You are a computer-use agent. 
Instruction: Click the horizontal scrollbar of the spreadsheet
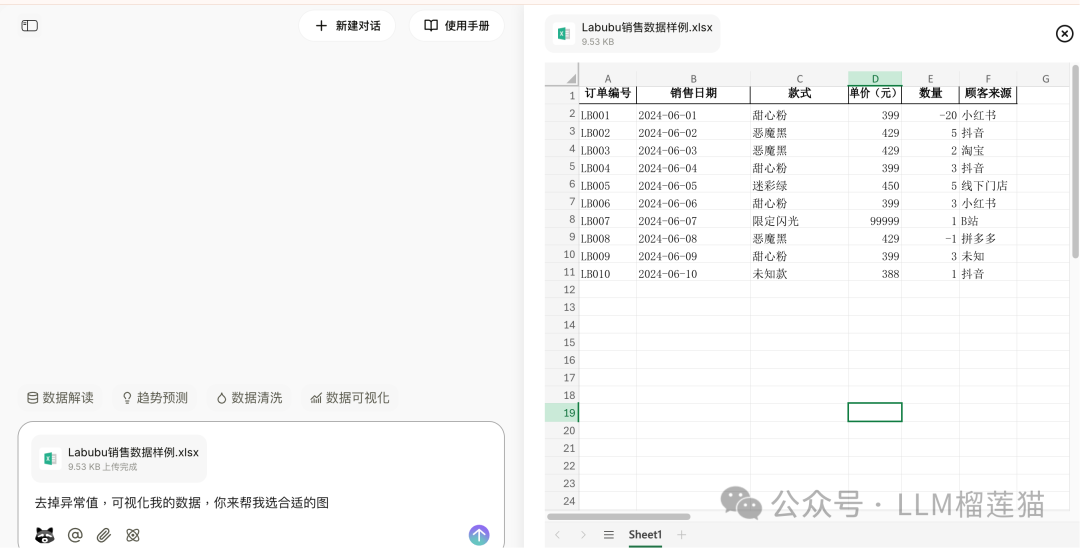point(619,516)
